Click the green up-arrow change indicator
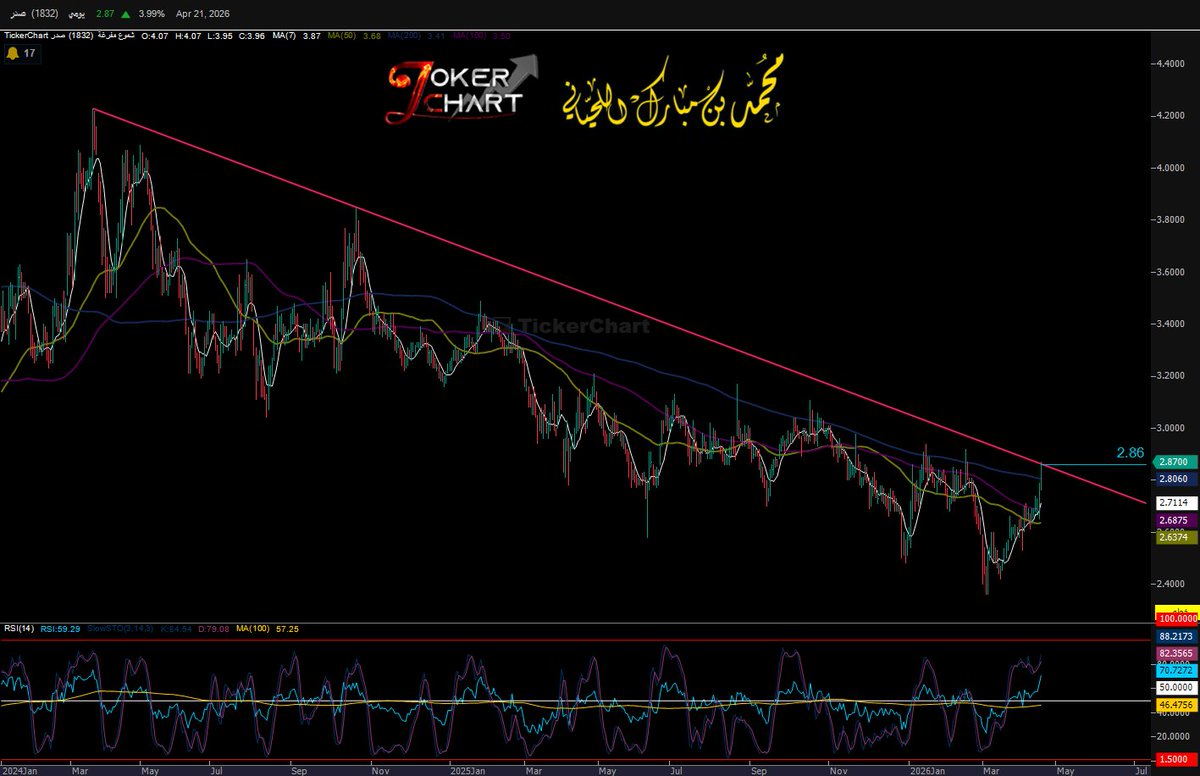Screen dimensions: 1200x776 point(124,17)
